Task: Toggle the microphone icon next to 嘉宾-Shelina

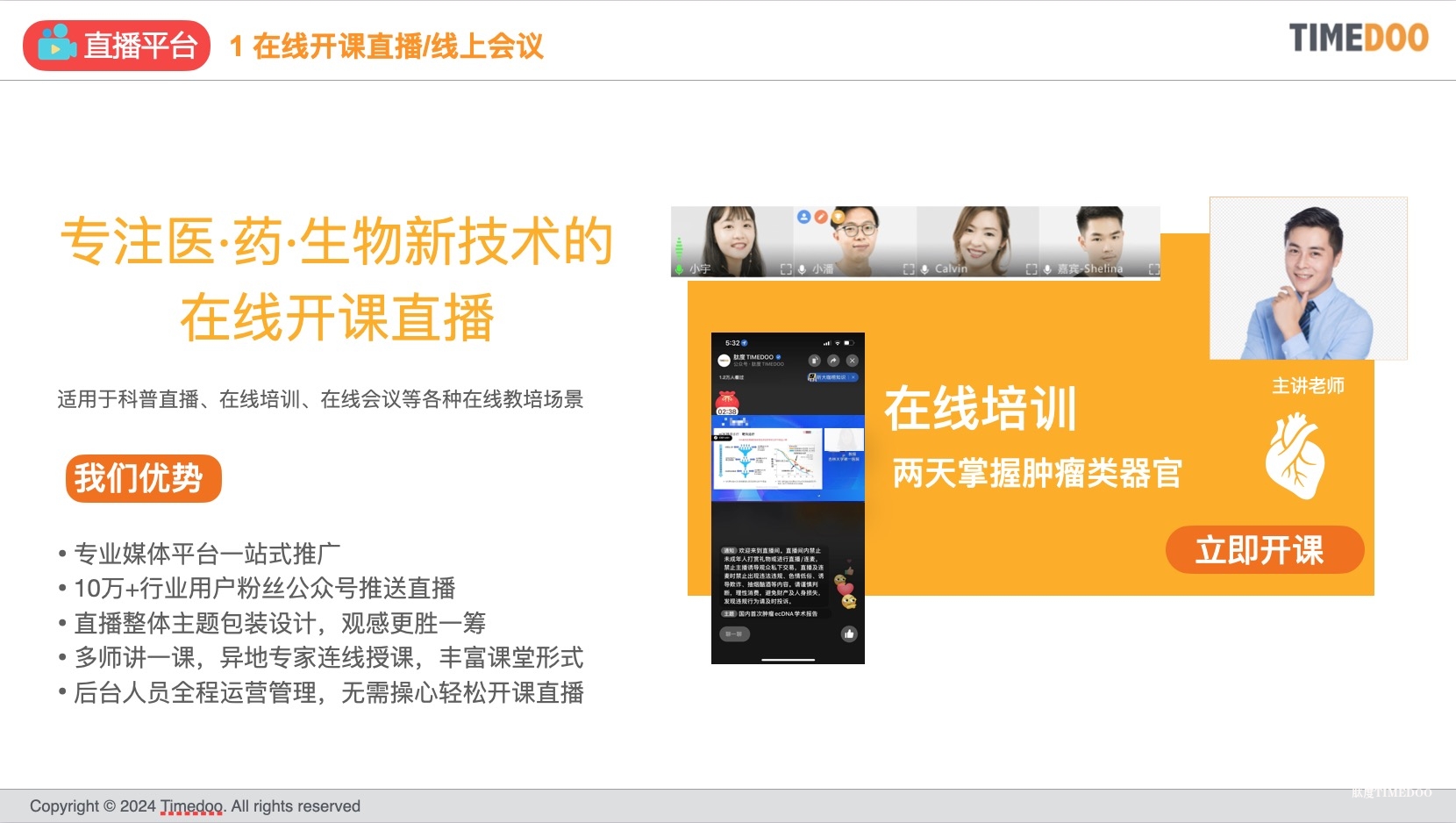Action: pos(1047,269)
